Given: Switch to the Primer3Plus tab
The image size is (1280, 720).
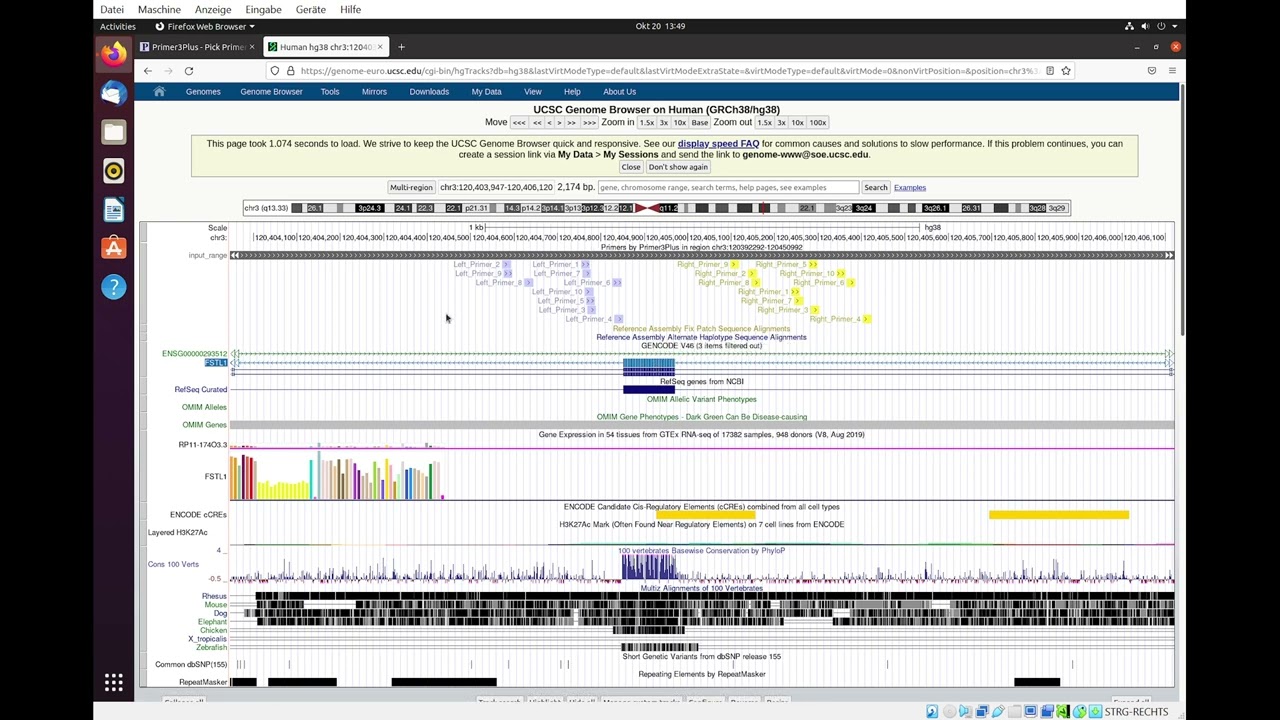Looking at the screenshot, I should point(197,47).
